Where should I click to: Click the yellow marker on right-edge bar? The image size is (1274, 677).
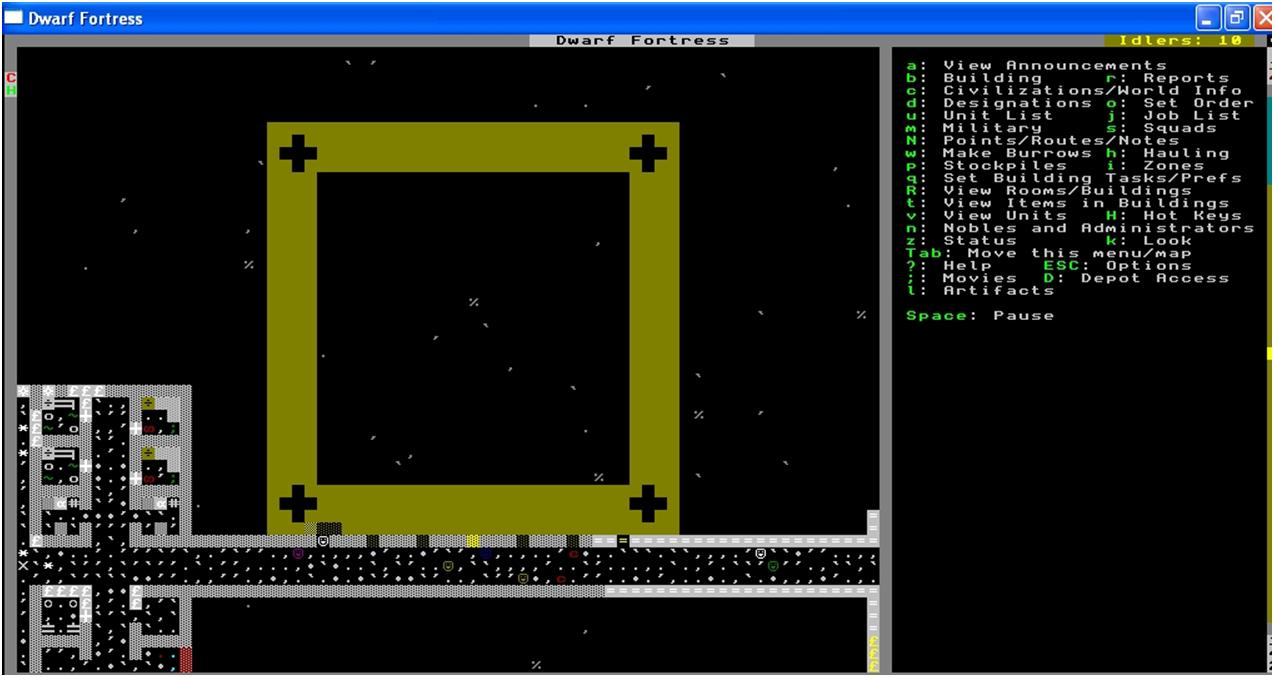pyautogui.click(x=1270, y=353)
